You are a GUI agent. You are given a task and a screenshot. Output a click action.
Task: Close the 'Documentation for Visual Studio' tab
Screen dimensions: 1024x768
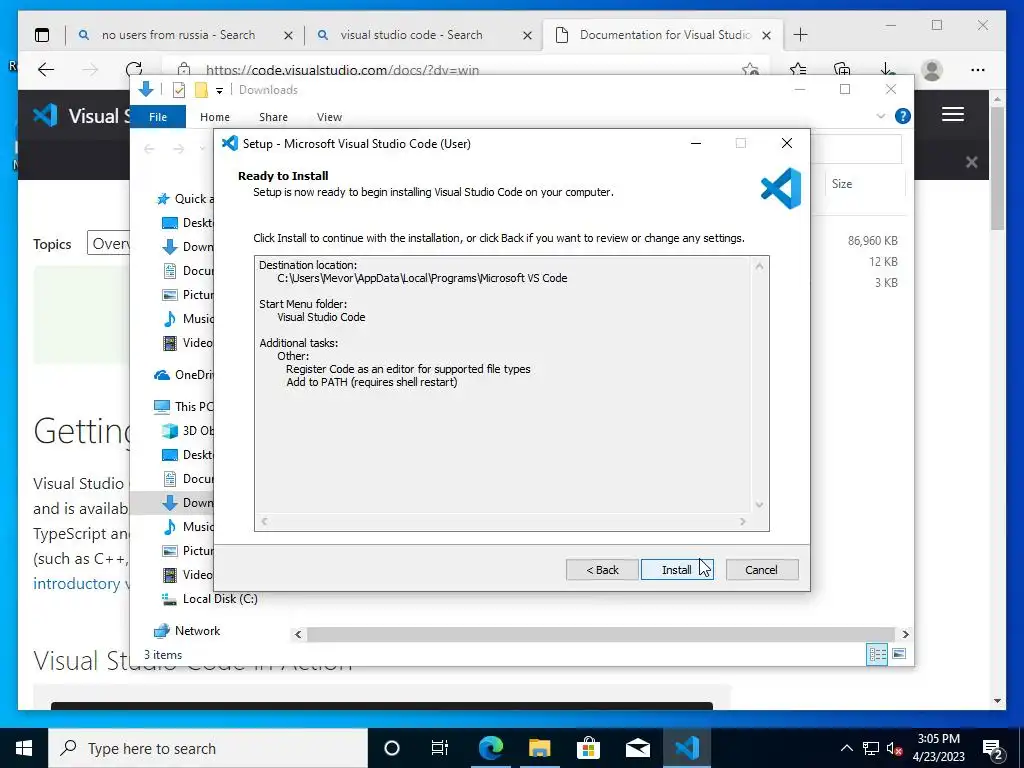(x=767, y=35)
